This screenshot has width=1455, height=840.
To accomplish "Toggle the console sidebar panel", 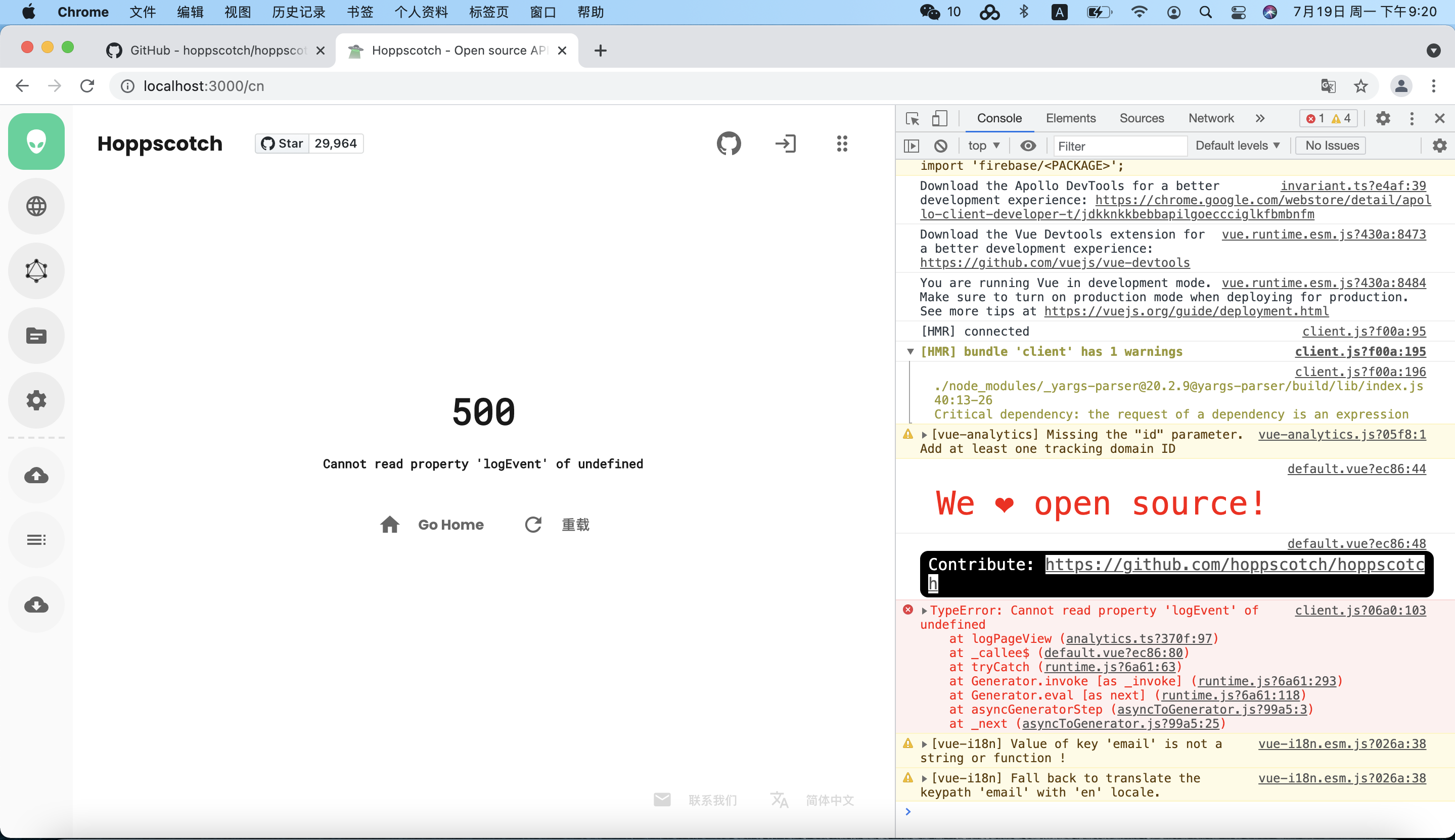I will point(911,146).
